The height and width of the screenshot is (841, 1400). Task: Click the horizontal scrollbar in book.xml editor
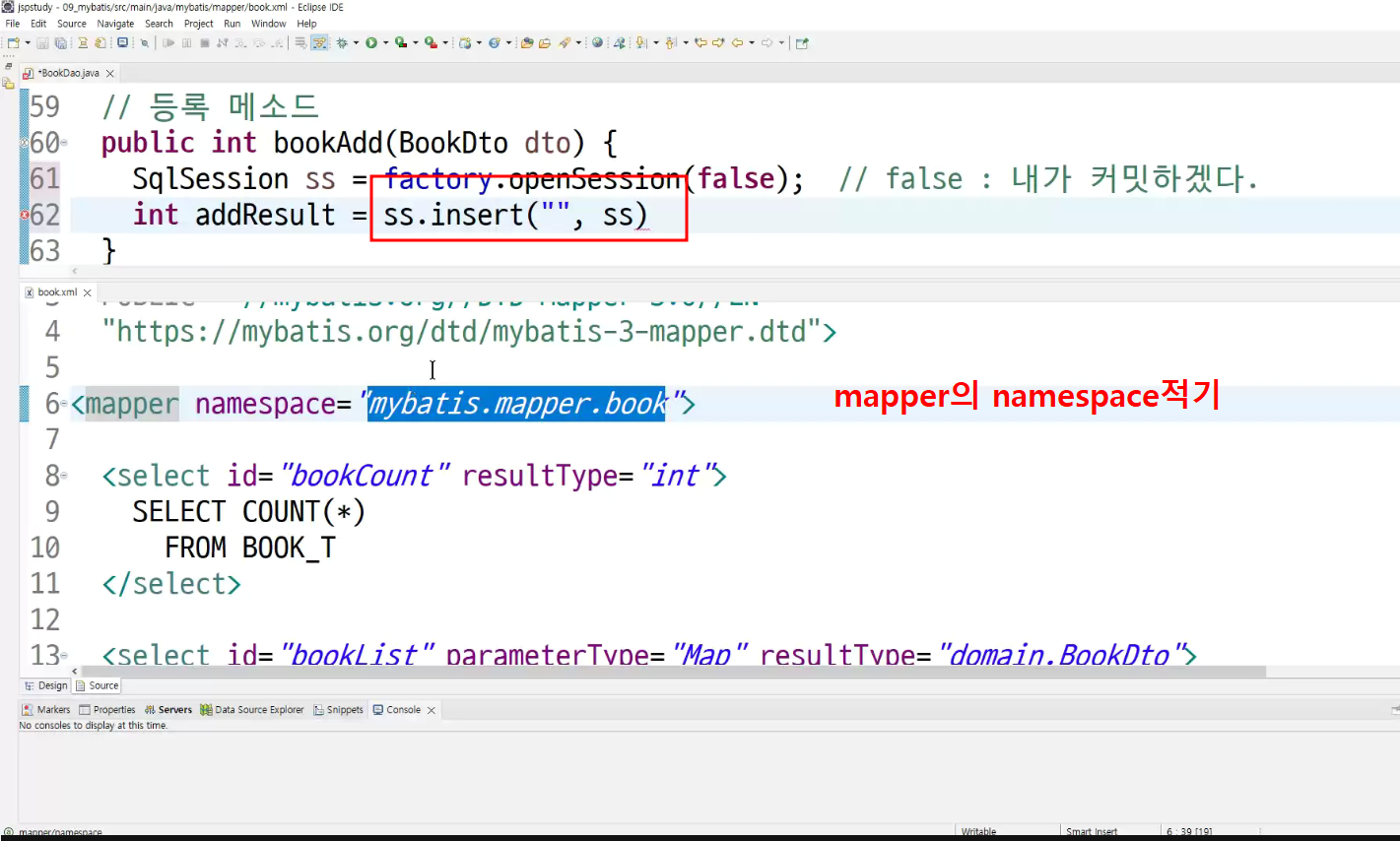(674, 672)
